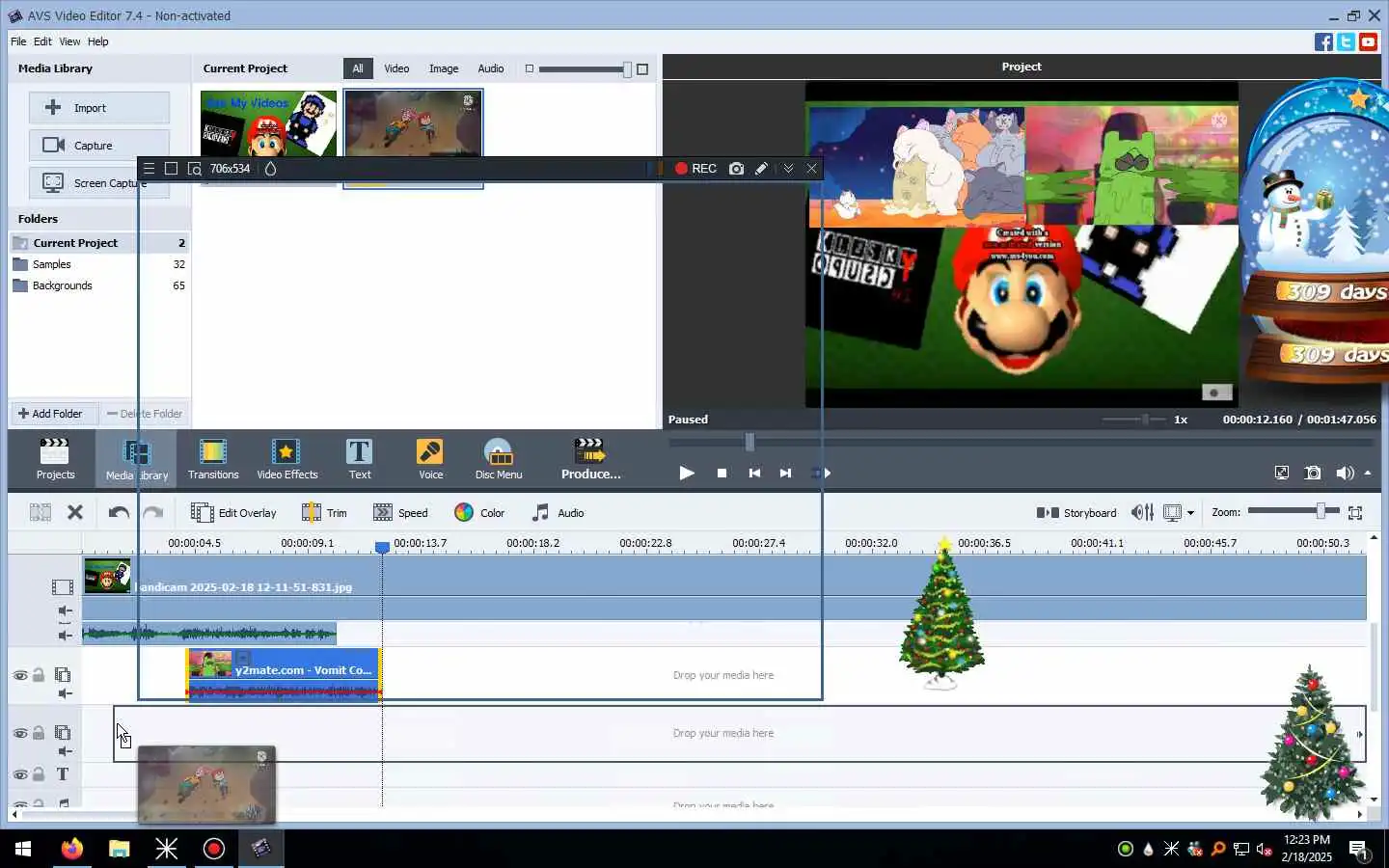The image size is (1389, 868).
Task: Start Bandicam REC recording
Action: (695, 169)
